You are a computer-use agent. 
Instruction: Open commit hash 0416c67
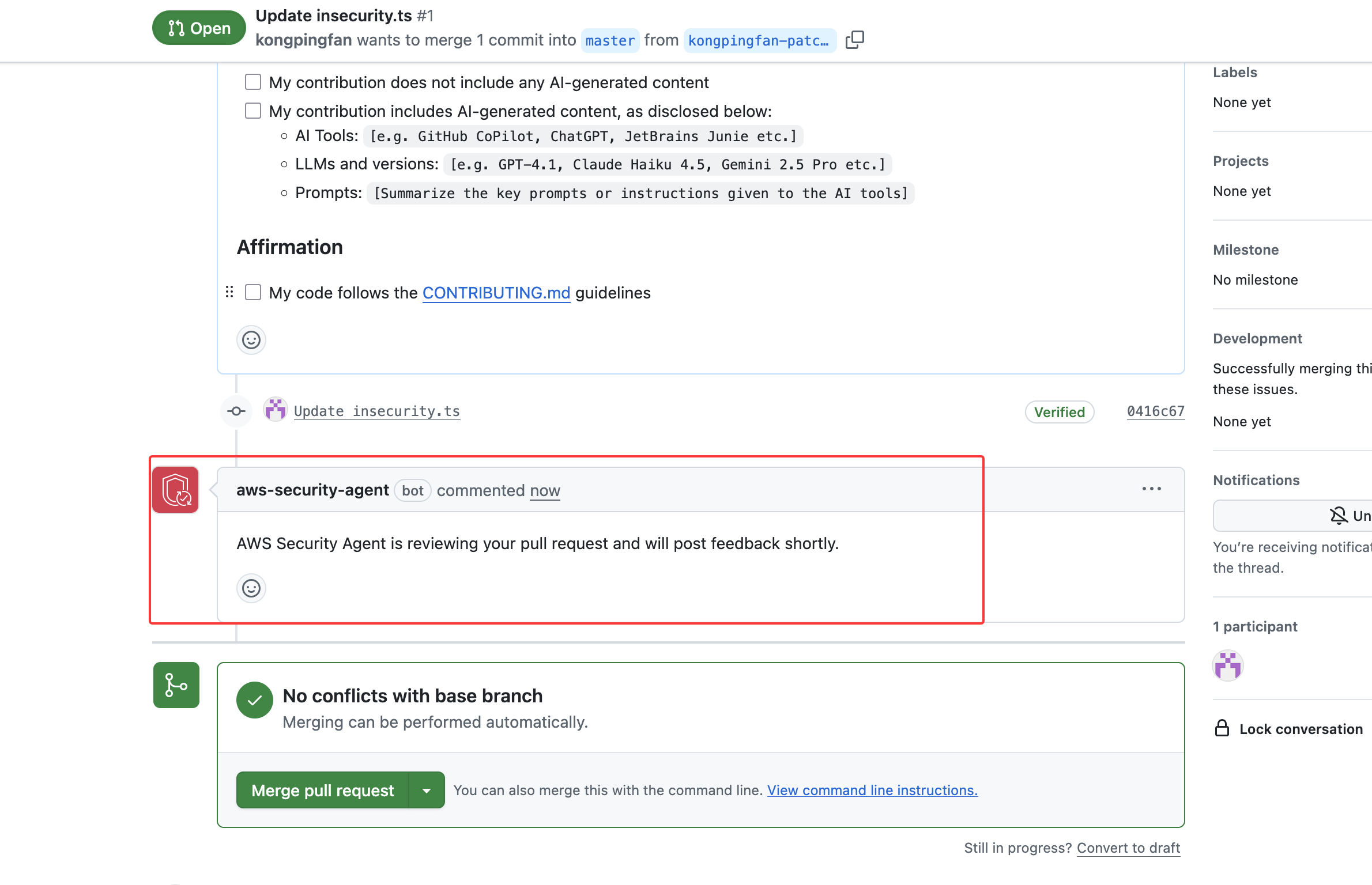pos(1155,411)
